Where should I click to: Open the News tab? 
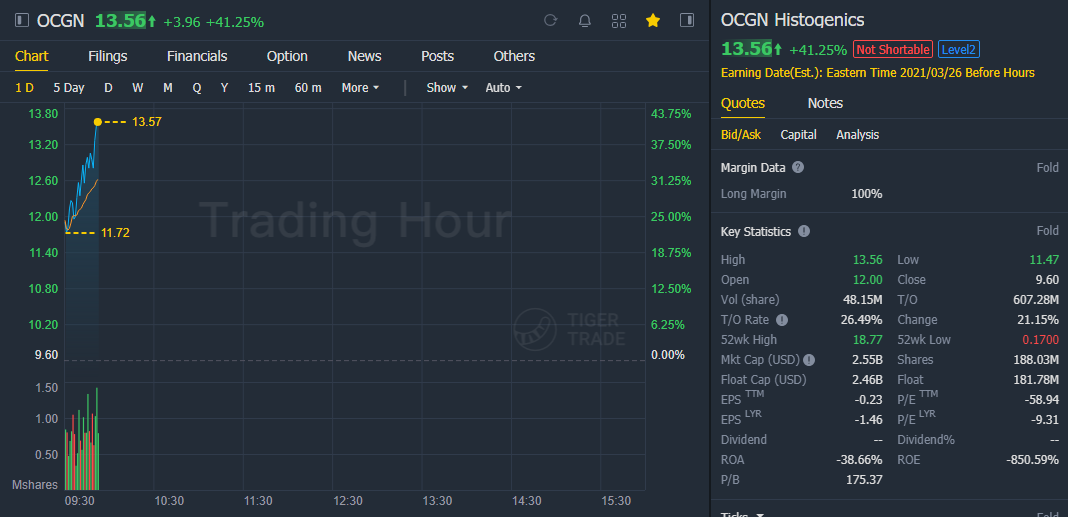[x=364, y=57]
